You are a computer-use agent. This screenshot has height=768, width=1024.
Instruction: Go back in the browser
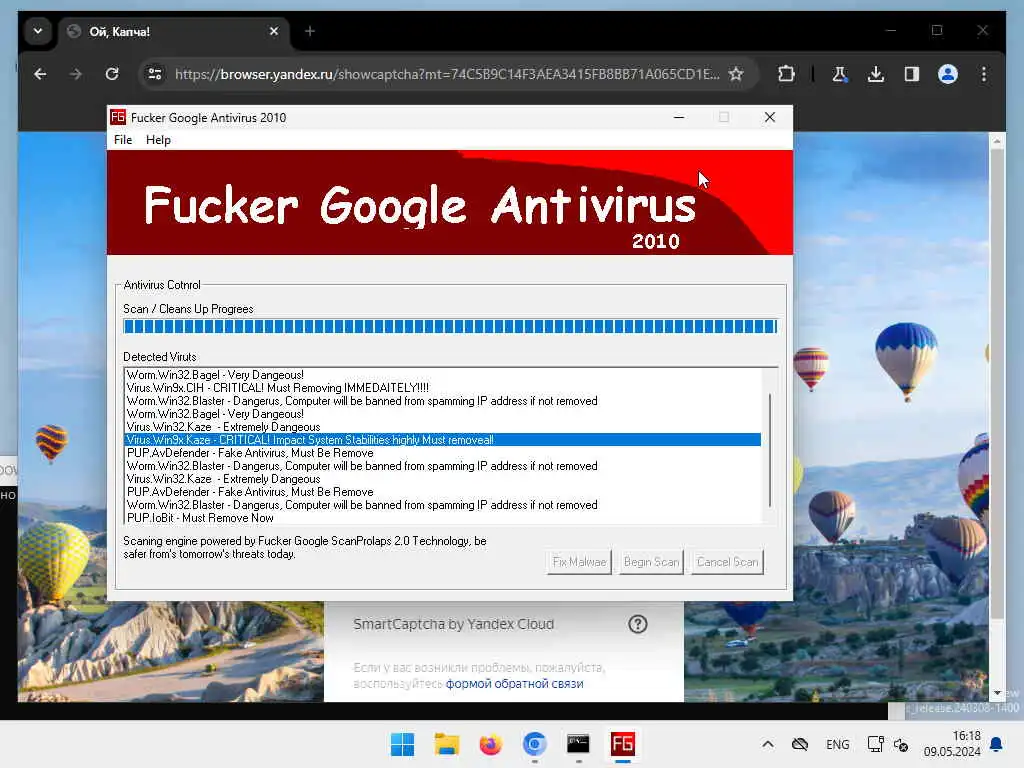coord(40,74)
